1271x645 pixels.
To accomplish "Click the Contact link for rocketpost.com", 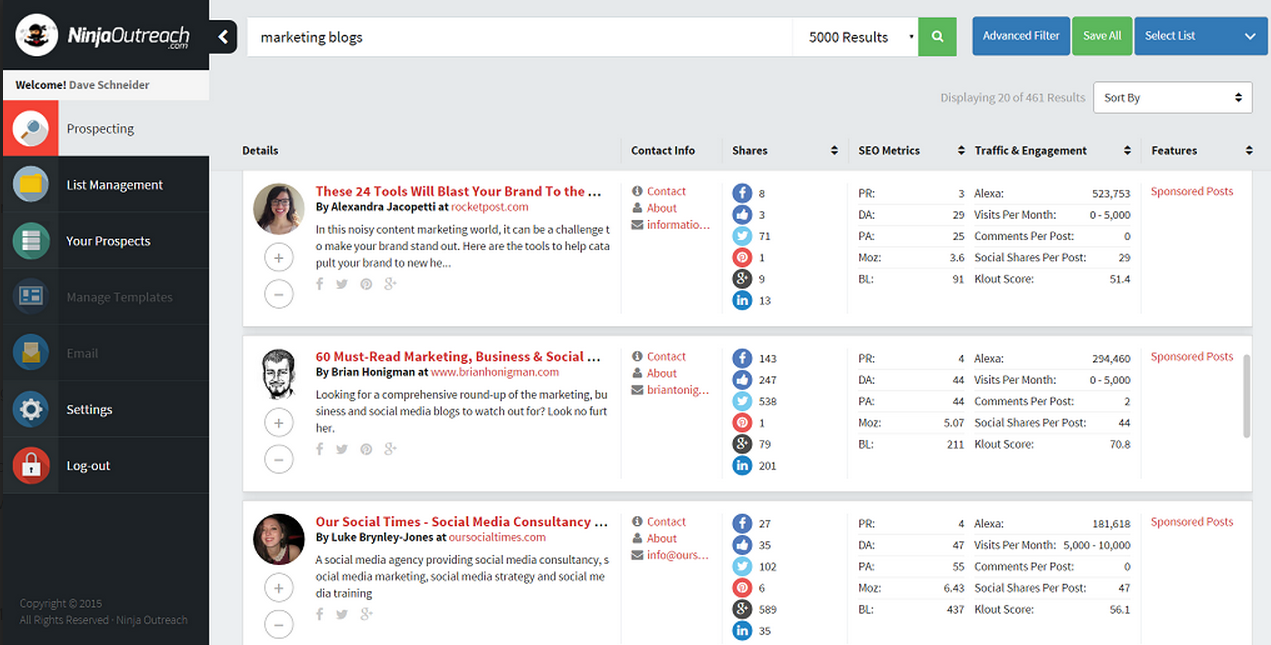I will tap(666, 191).
